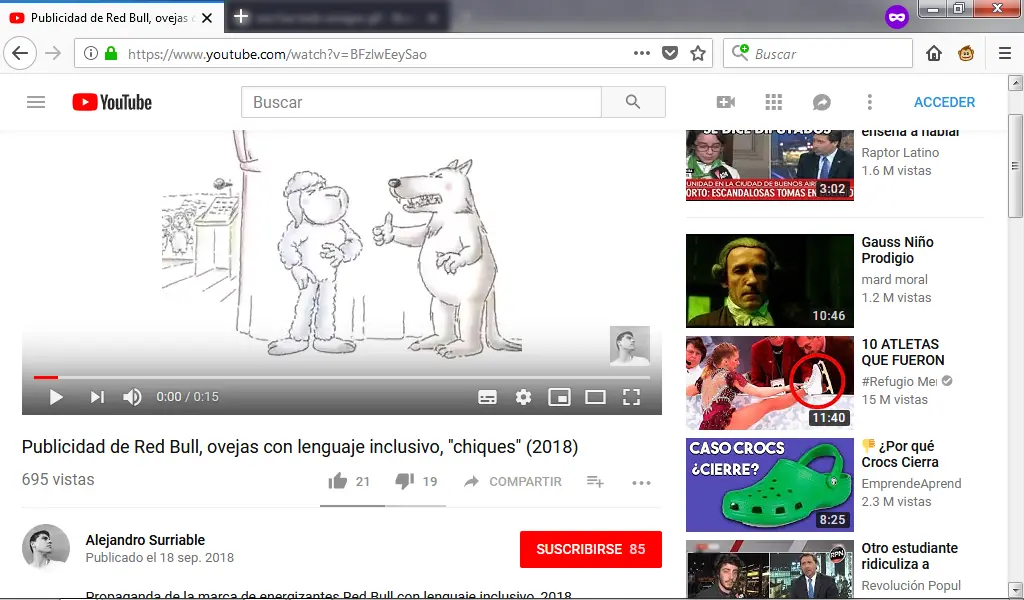Open 10 ATLETAS QUE FUERON thumbnail
Image resolution: width=1024 pixels, height=600 pixels.
tap(769, 383)
